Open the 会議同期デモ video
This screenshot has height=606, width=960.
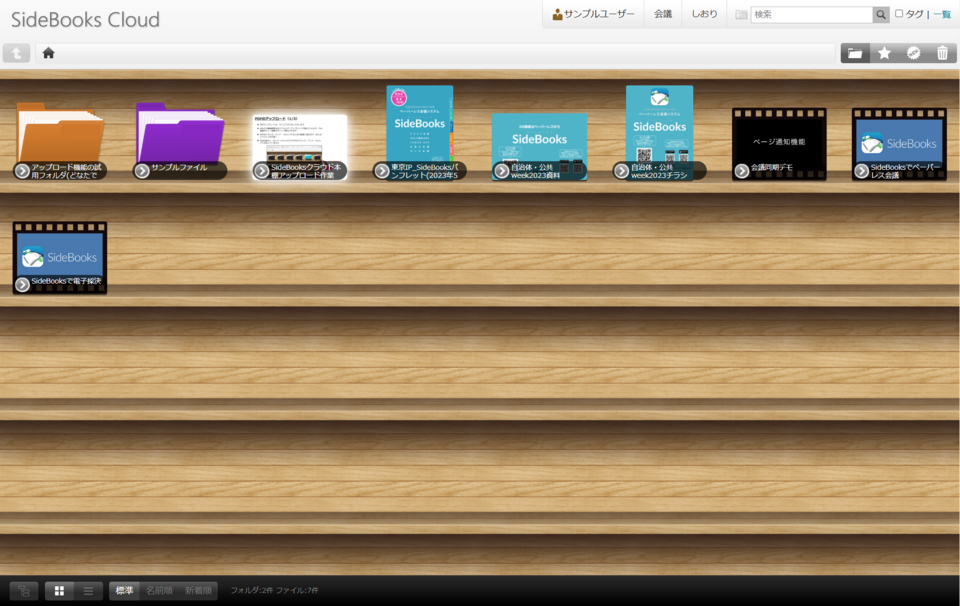(x=779, y=144)
